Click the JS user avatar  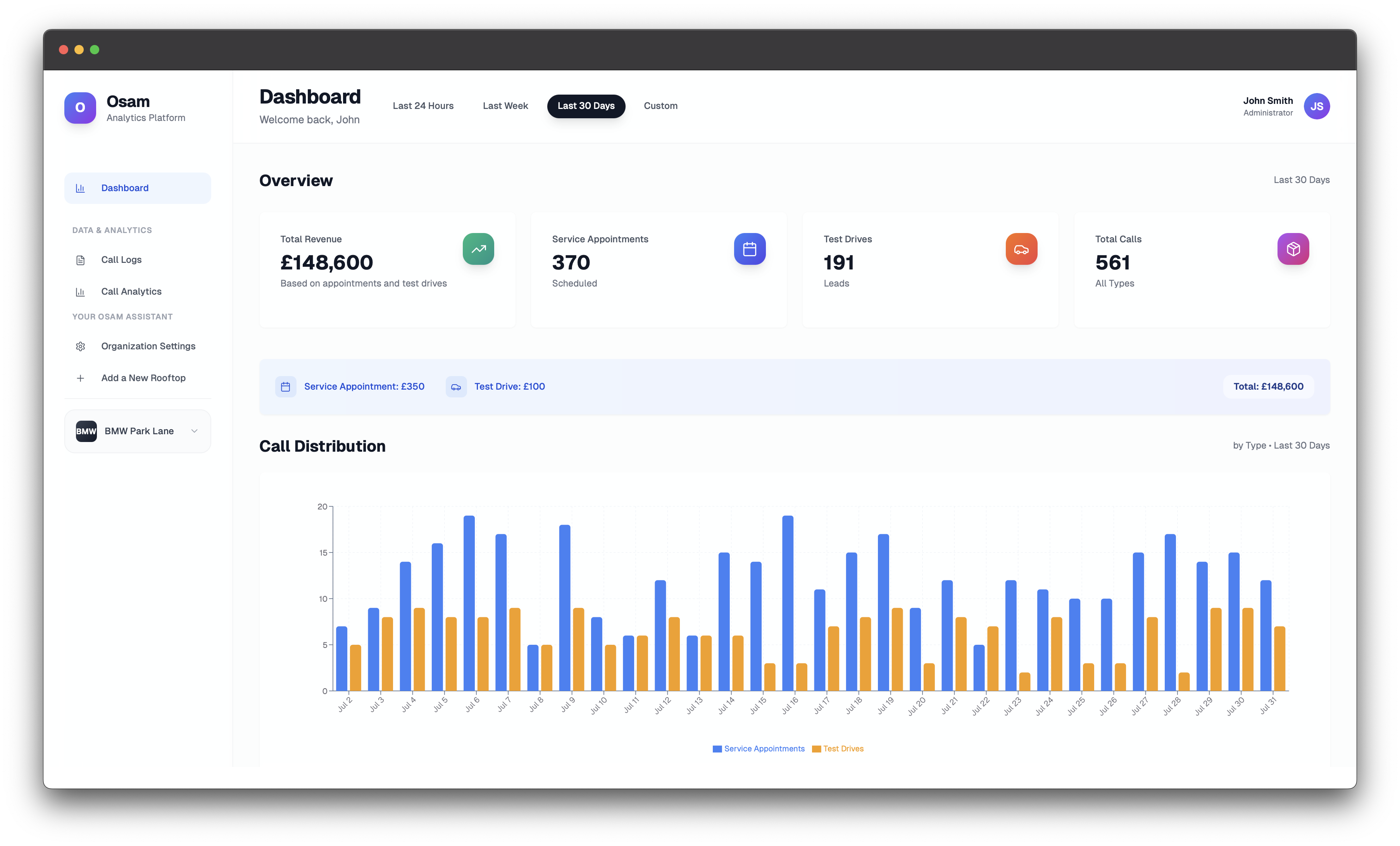(1317, 106)
